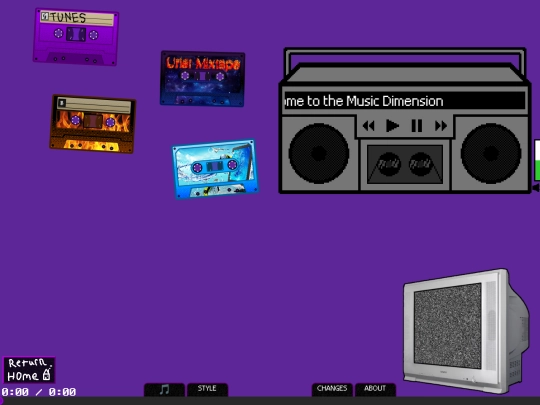Choose the flaming orange cassette tape
540x405 pixels.
click(x=93, y=124)
